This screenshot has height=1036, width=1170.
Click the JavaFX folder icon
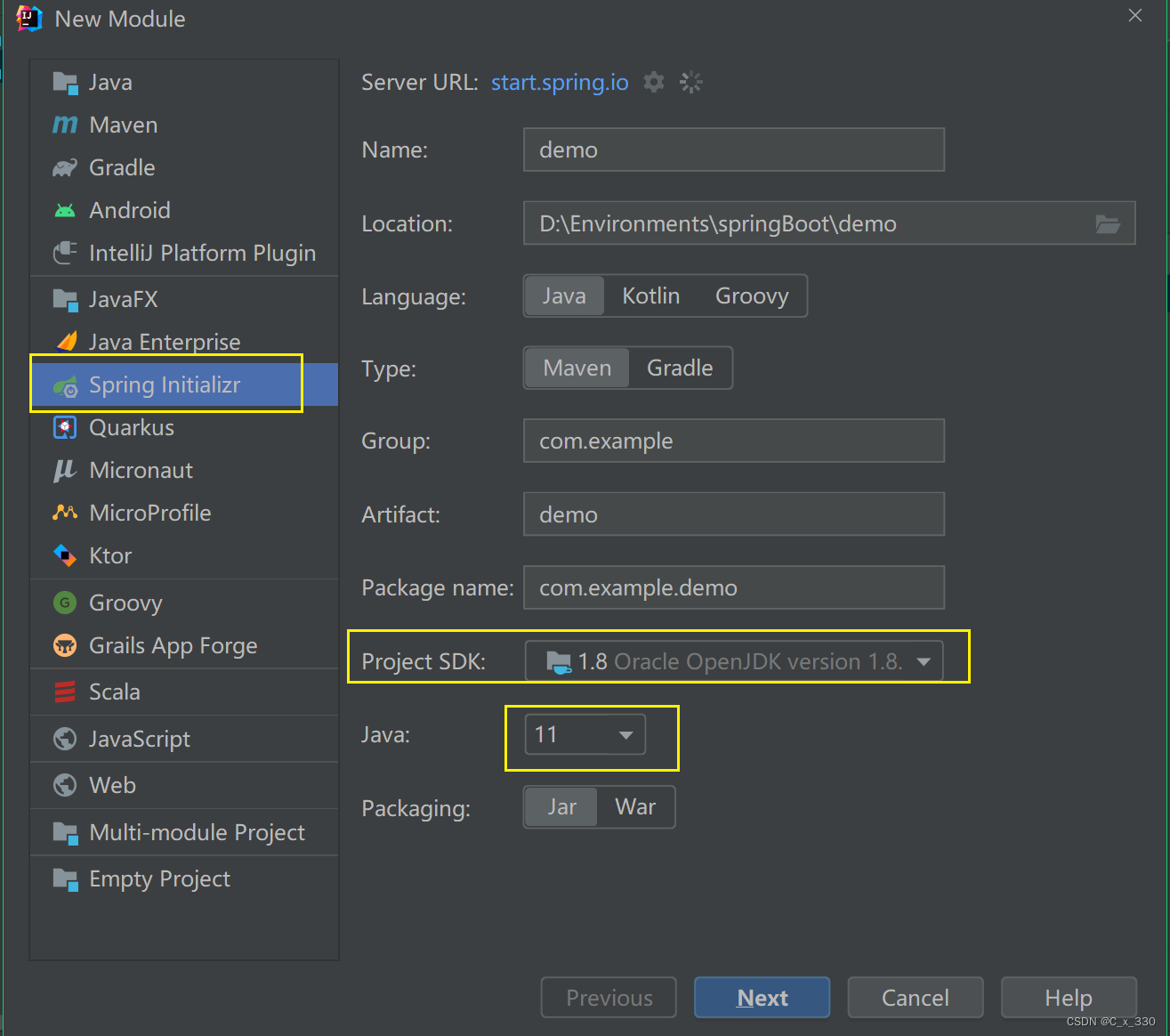[x=65, y=300]
